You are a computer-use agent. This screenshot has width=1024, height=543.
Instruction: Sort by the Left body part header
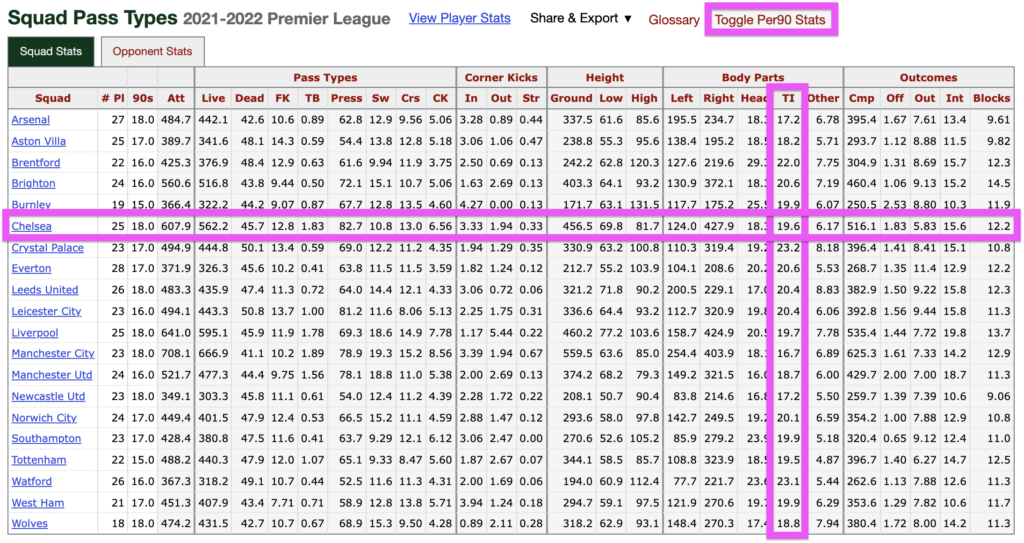click(x=681, y=98)
